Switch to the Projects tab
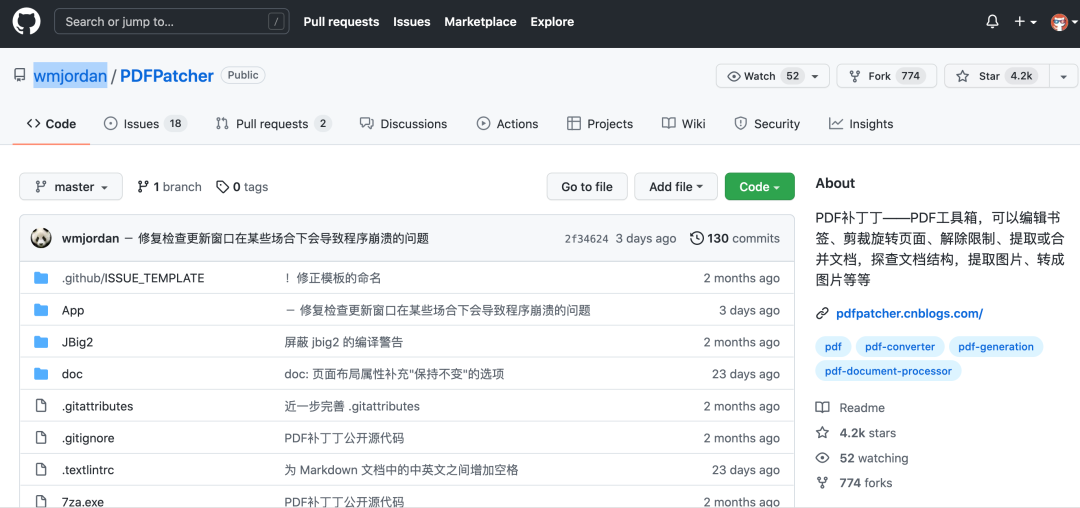This screenshot has height=508, width=1080. (599, 124)
